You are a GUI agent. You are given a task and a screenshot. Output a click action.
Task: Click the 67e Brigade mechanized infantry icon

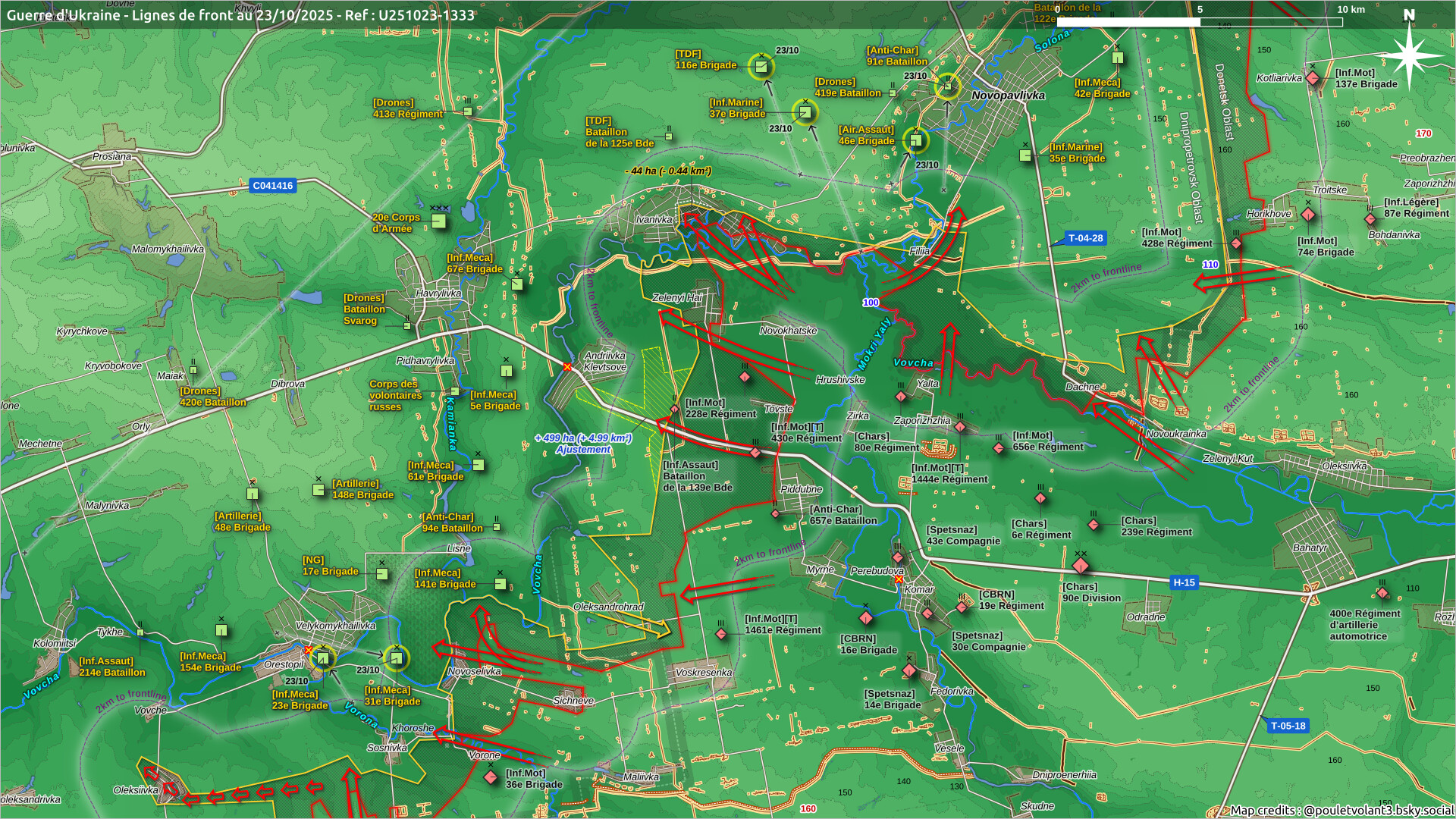coord(517,284)
